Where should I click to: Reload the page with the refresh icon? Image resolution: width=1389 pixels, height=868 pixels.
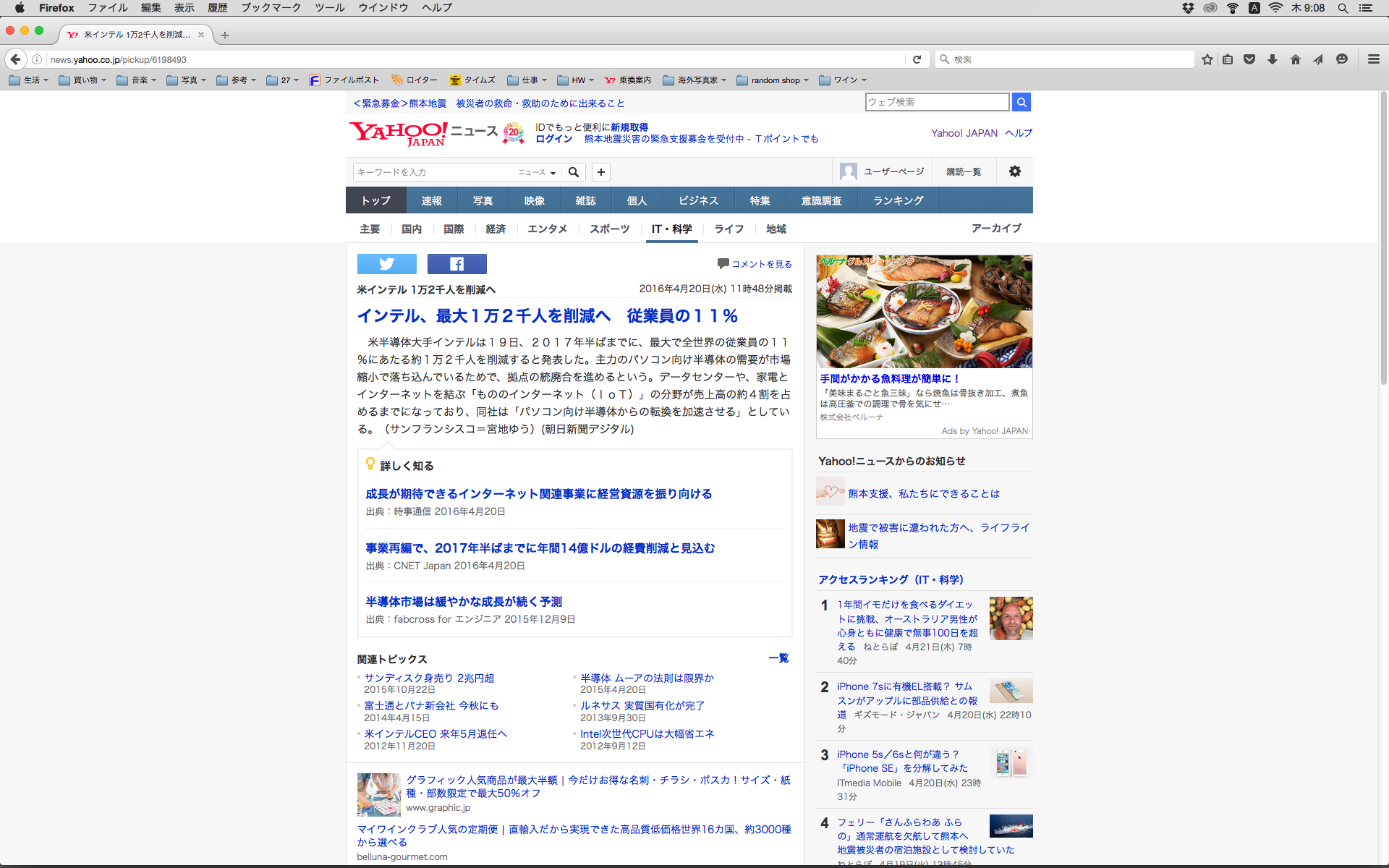[917, 59]
